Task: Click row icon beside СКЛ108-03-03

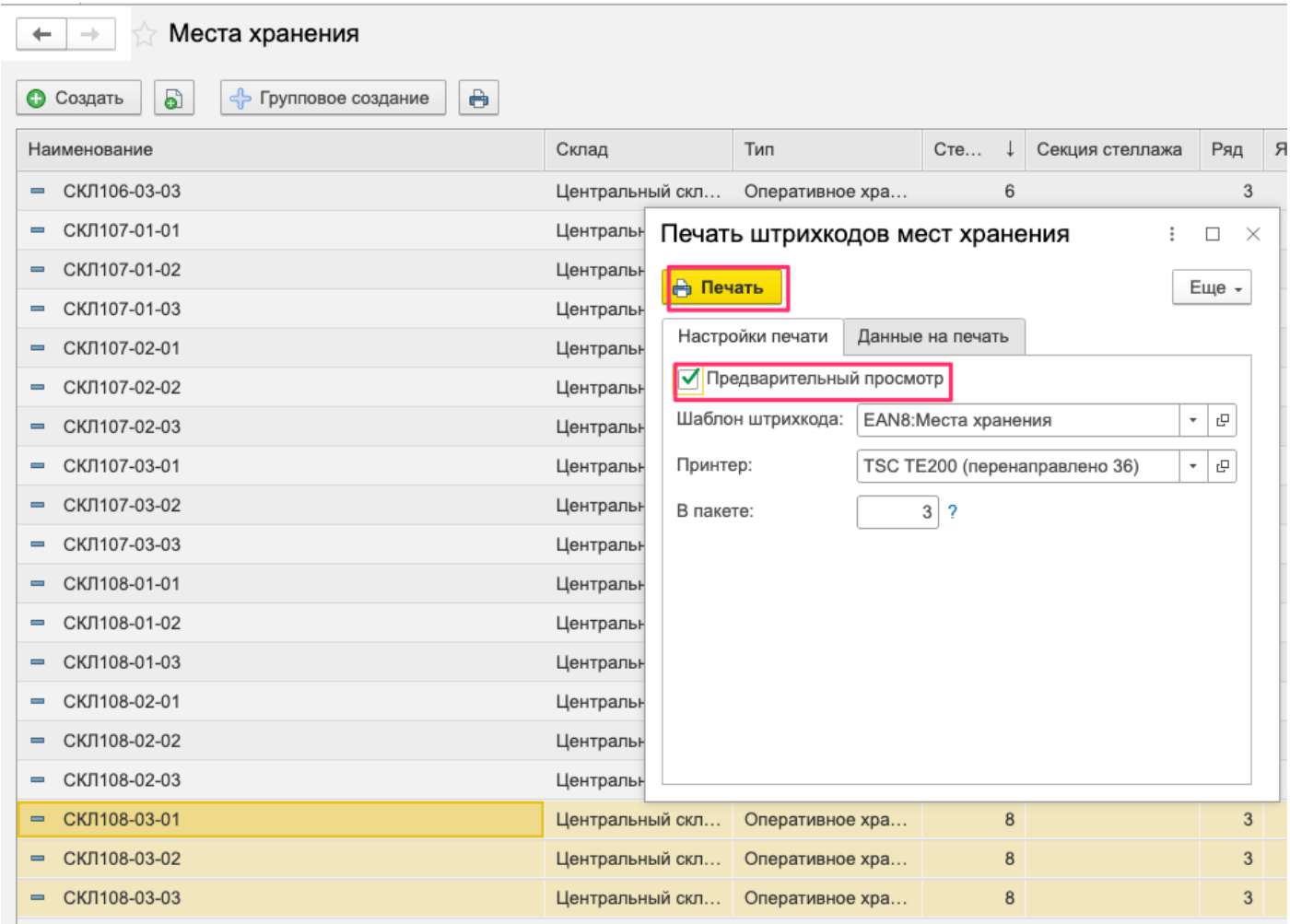Action: pos(38,898)
